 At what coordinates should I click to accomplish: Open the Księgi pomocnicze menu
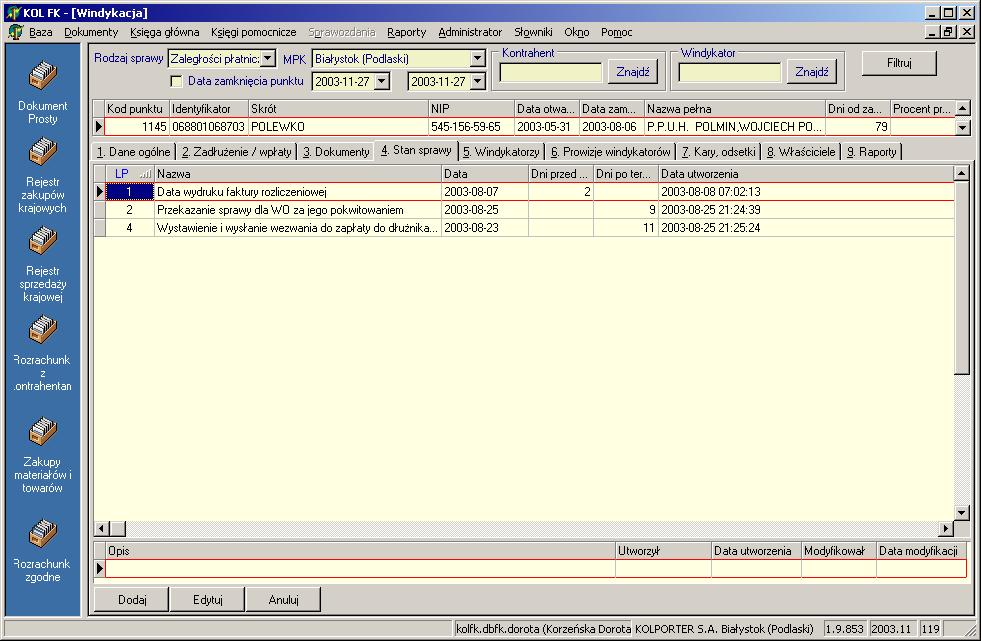[253, 32]
